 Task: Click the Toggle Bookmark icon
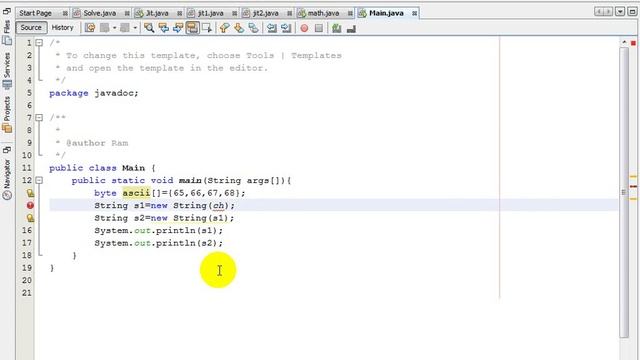(253, 28)
